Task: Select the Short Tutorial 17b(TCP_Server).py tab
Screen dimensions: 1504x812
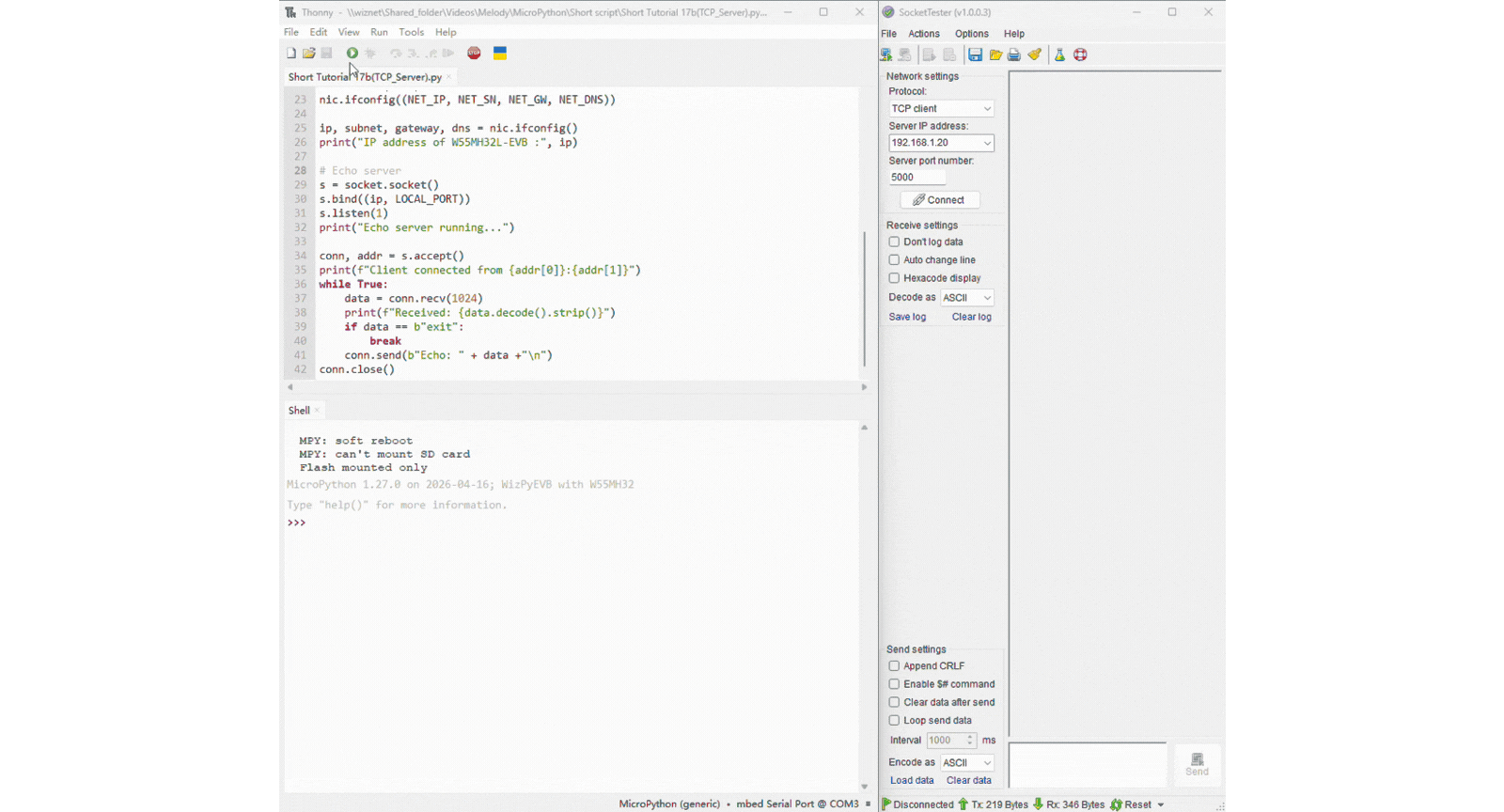Action: coord(365,77)
